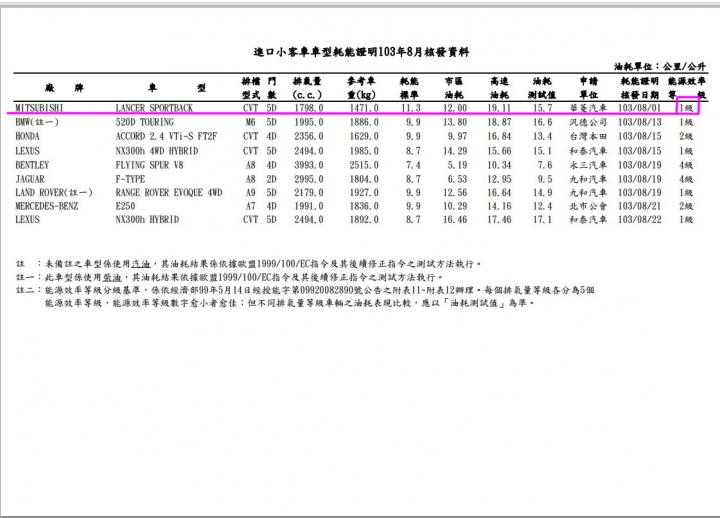Click displacement value 1995.0
Viewport: 720px width, 518px height.
(309, 122)
